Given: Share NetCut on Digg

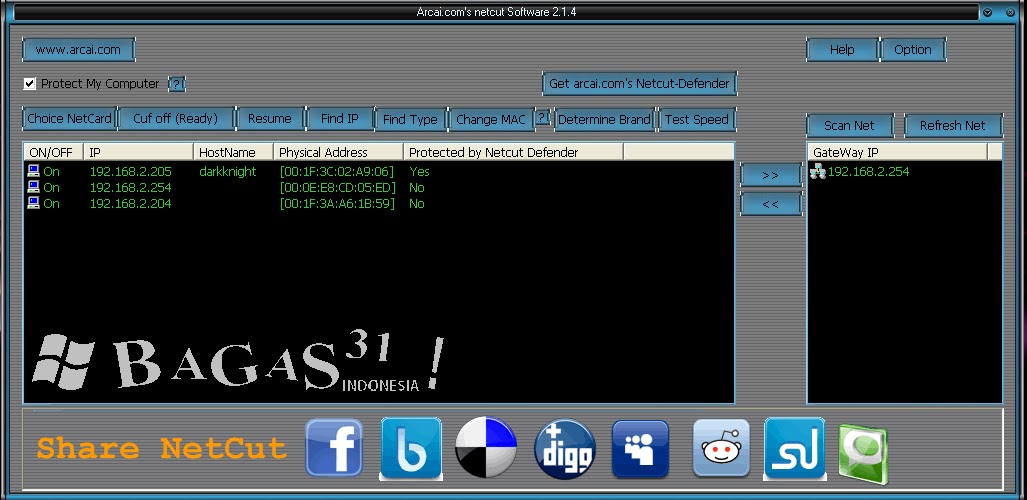Looking at the screenshot, I should click(x=565, y=450).
